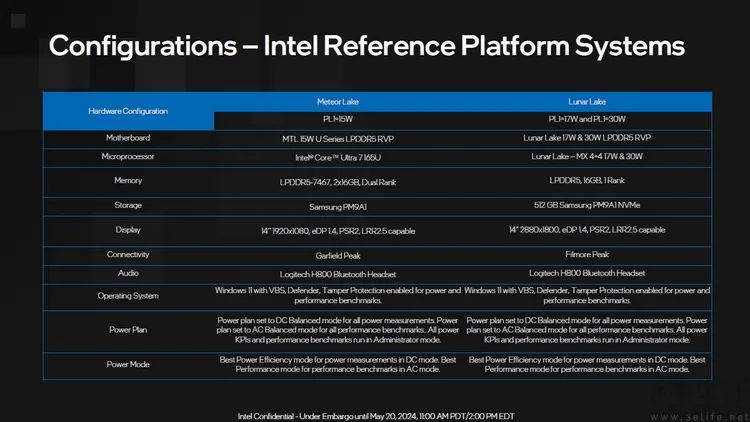750x422 pixels.
Task: Select 'LPDDR5, 16GB, 1 Rank' cell
Action: (x=587, y=180)
